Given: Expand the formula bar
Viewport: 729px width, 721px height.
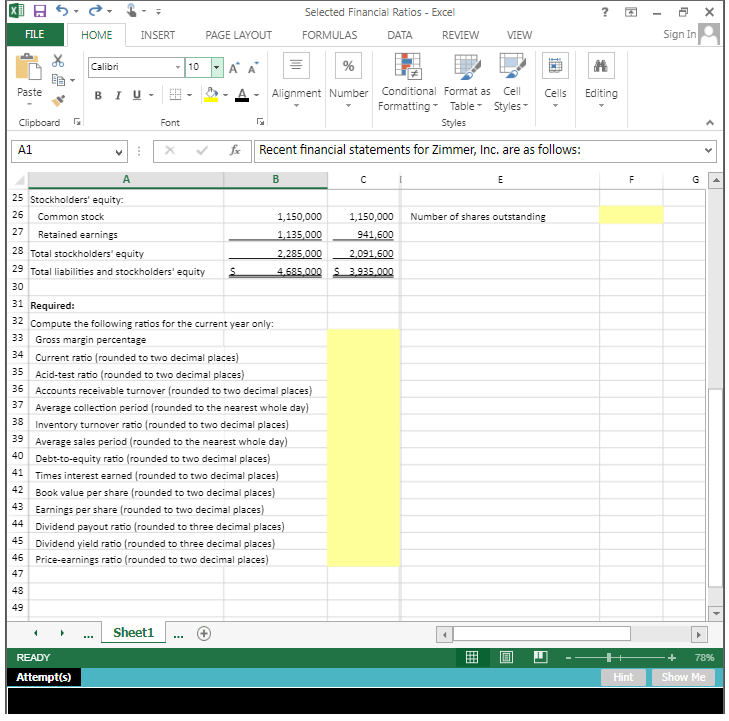Looking at the screenshot, I should pyautogui.click(x=708, y=151).
